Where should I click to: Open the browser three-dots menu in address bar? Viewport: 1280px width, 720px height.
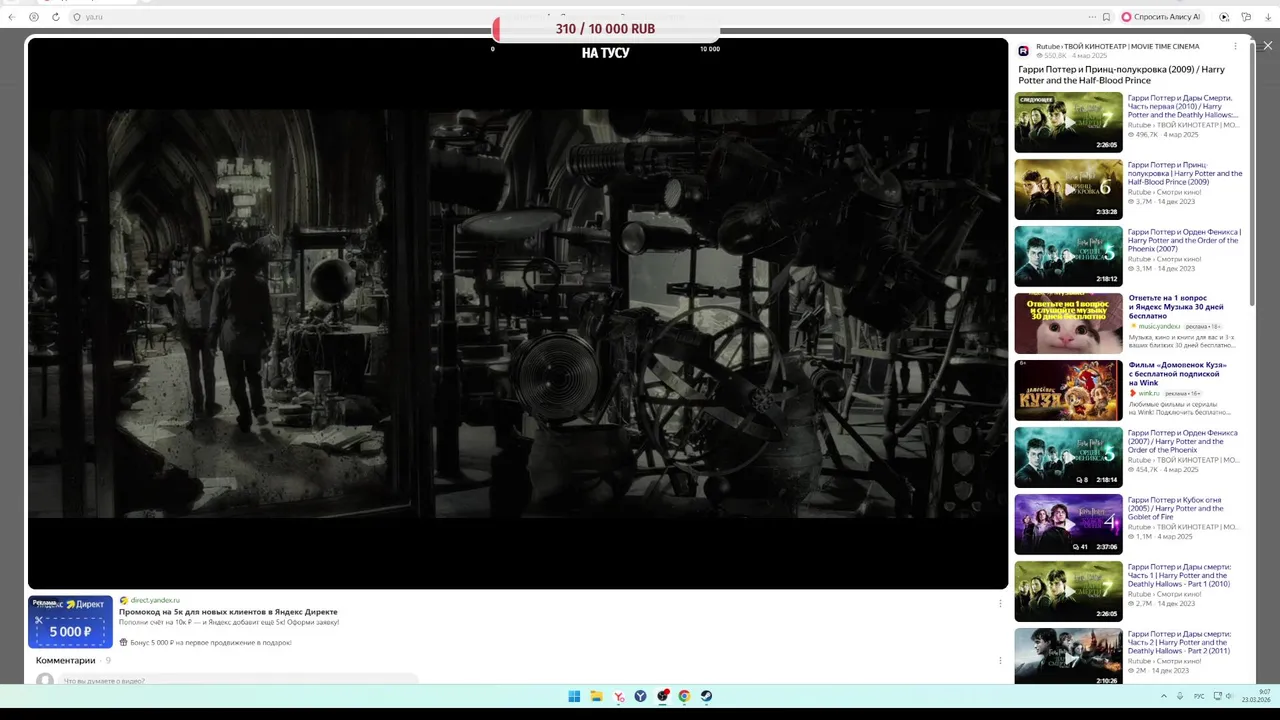(x=1092, y=17)
